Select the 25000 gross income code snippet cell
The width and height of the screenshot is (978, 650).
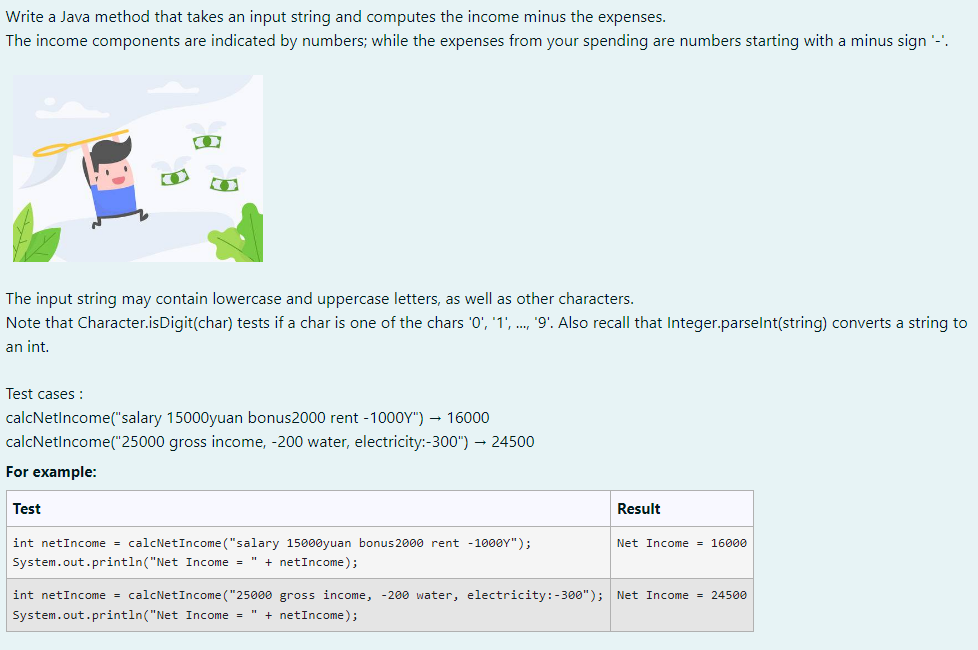click(x=307, y=595)
